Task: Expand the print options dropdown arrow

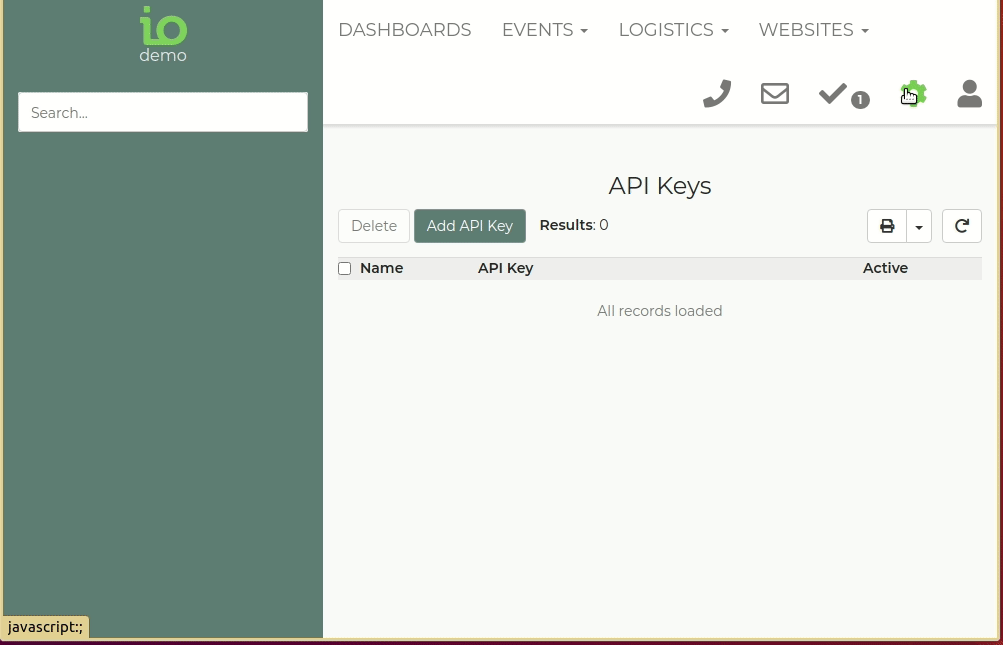Action: [x=918, y=225]
